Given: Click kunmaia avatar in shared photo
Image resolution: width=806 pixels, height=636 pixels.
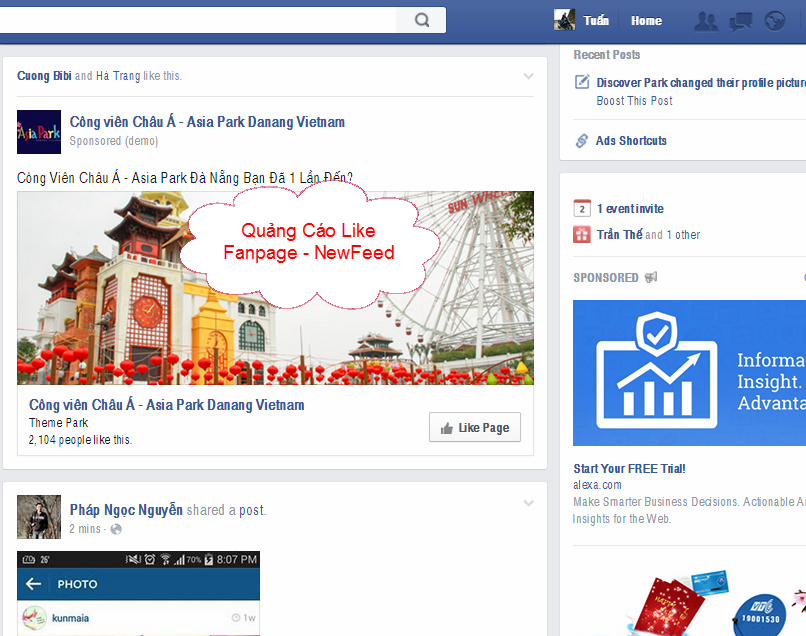Looking at the screenshot, I should click(34, 617).
